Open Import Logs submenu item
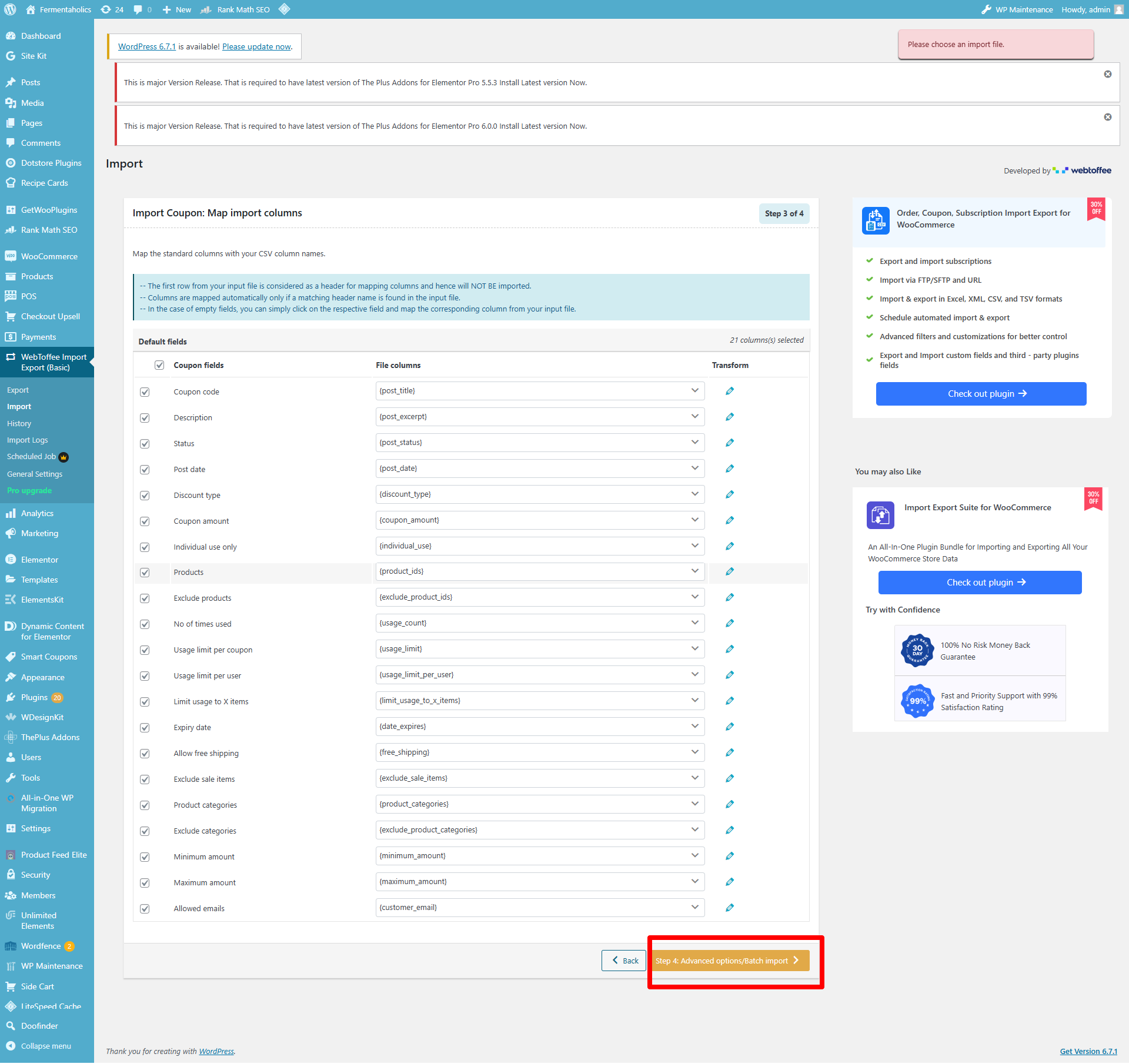Image resolution: width=1129 pixels, height=1064 pixels. coord(28,440)
